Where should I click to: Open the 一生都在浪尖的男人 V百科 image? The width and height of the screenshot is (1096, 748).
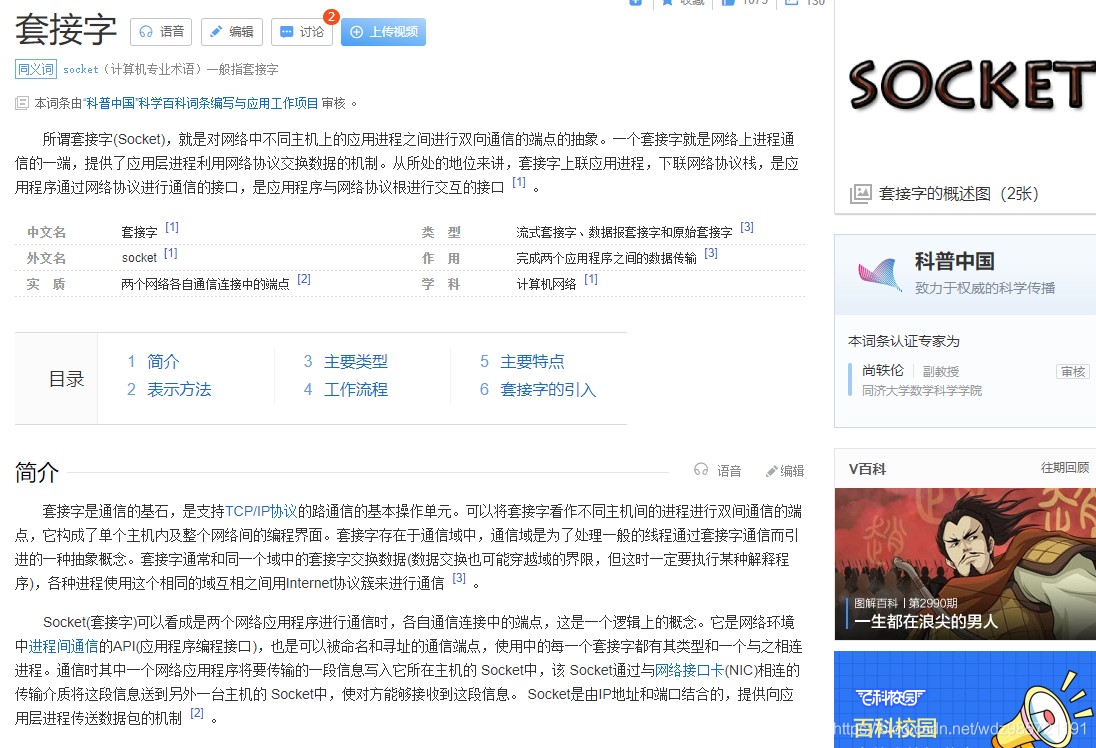pos(965,564)
